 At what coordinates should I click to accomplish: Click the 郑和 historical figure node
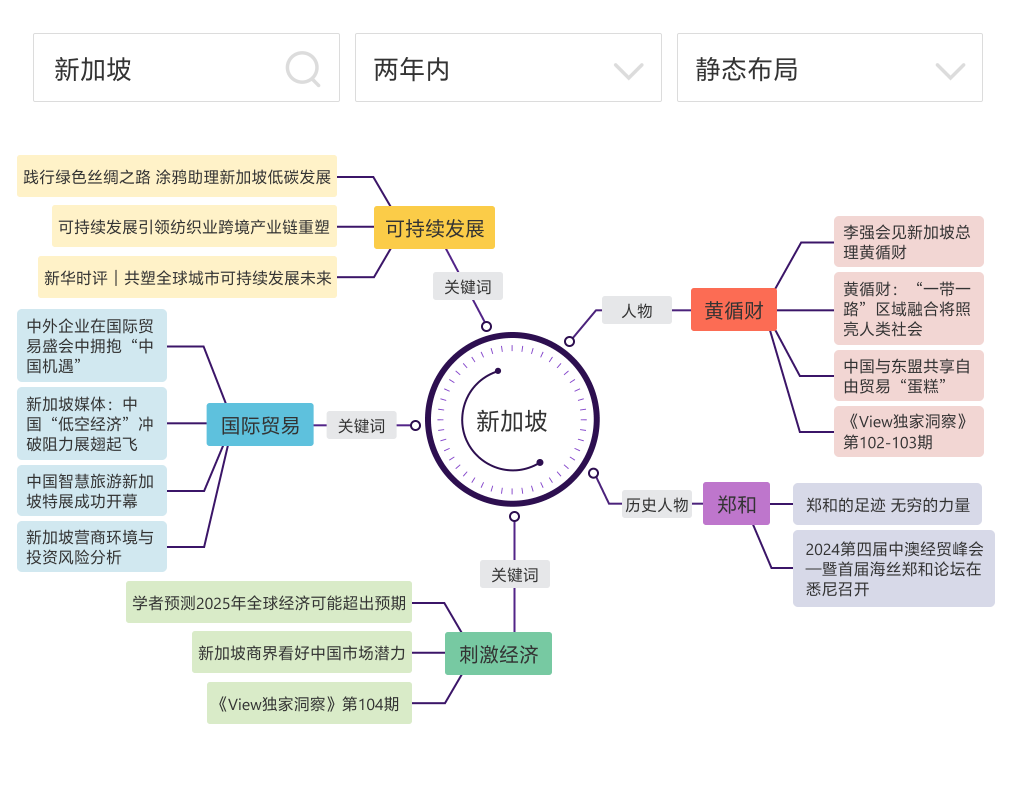coord(736,503)
